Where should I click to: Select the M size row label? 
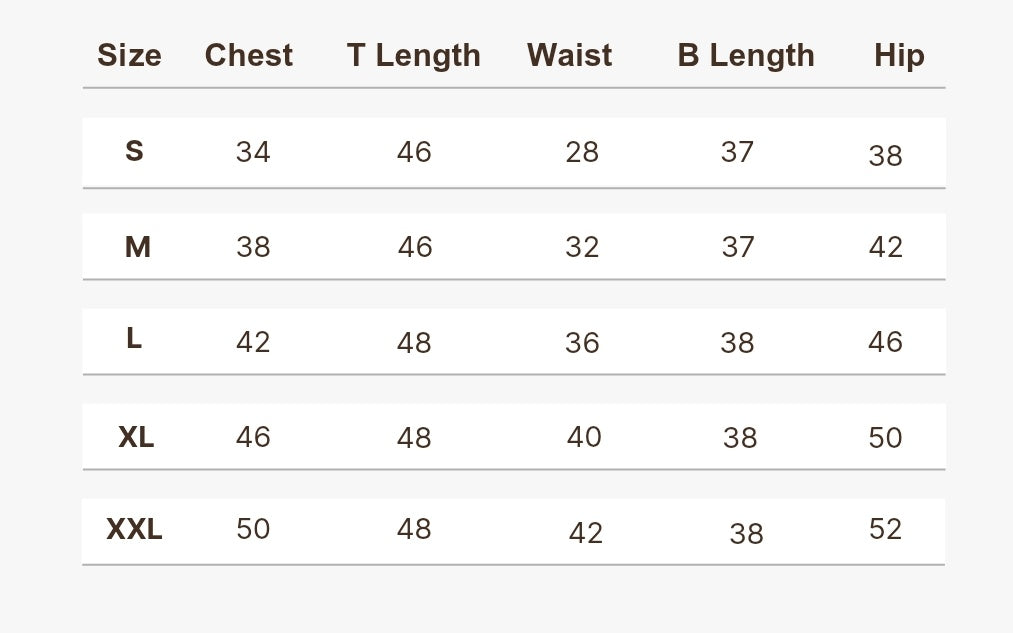point(138,247)
